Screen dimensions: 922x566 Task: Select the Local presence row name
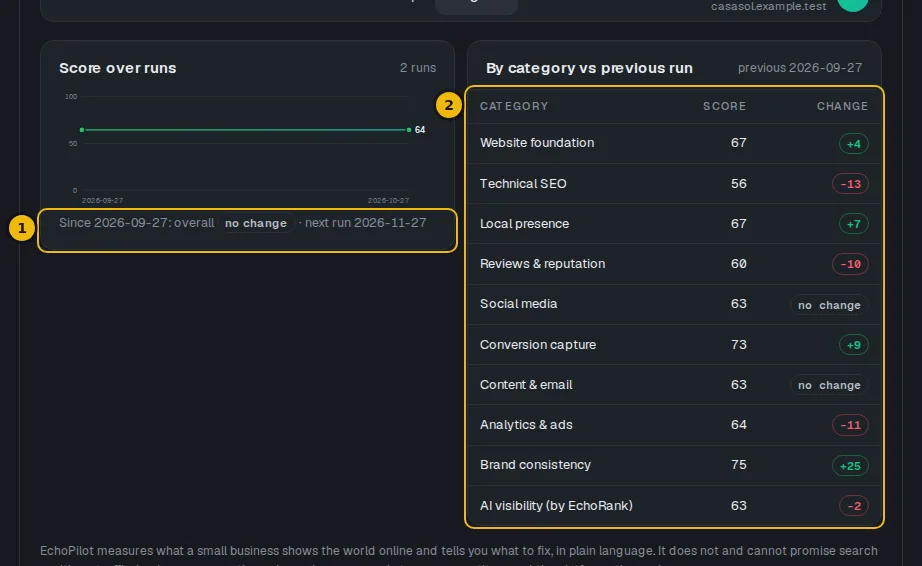(x=525, y=224)
